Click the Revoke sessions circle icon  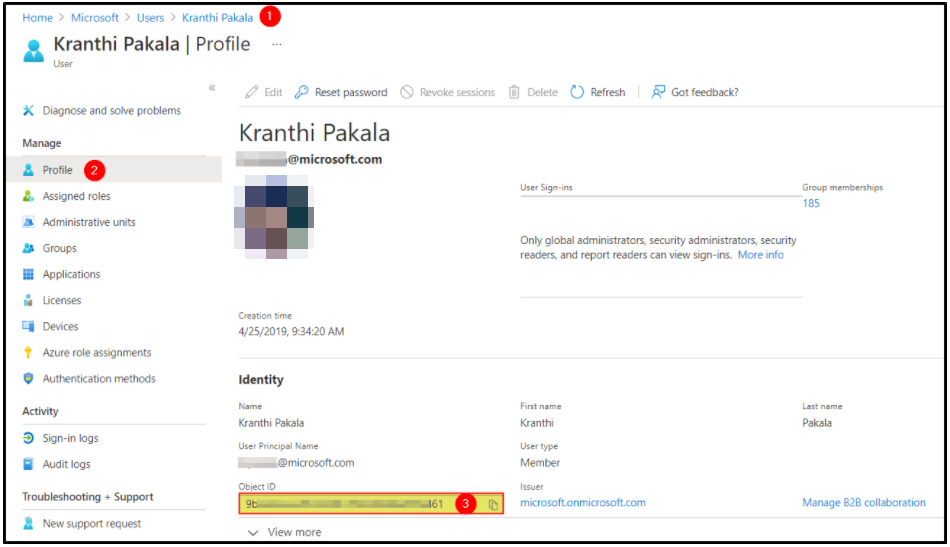[407, 92]
